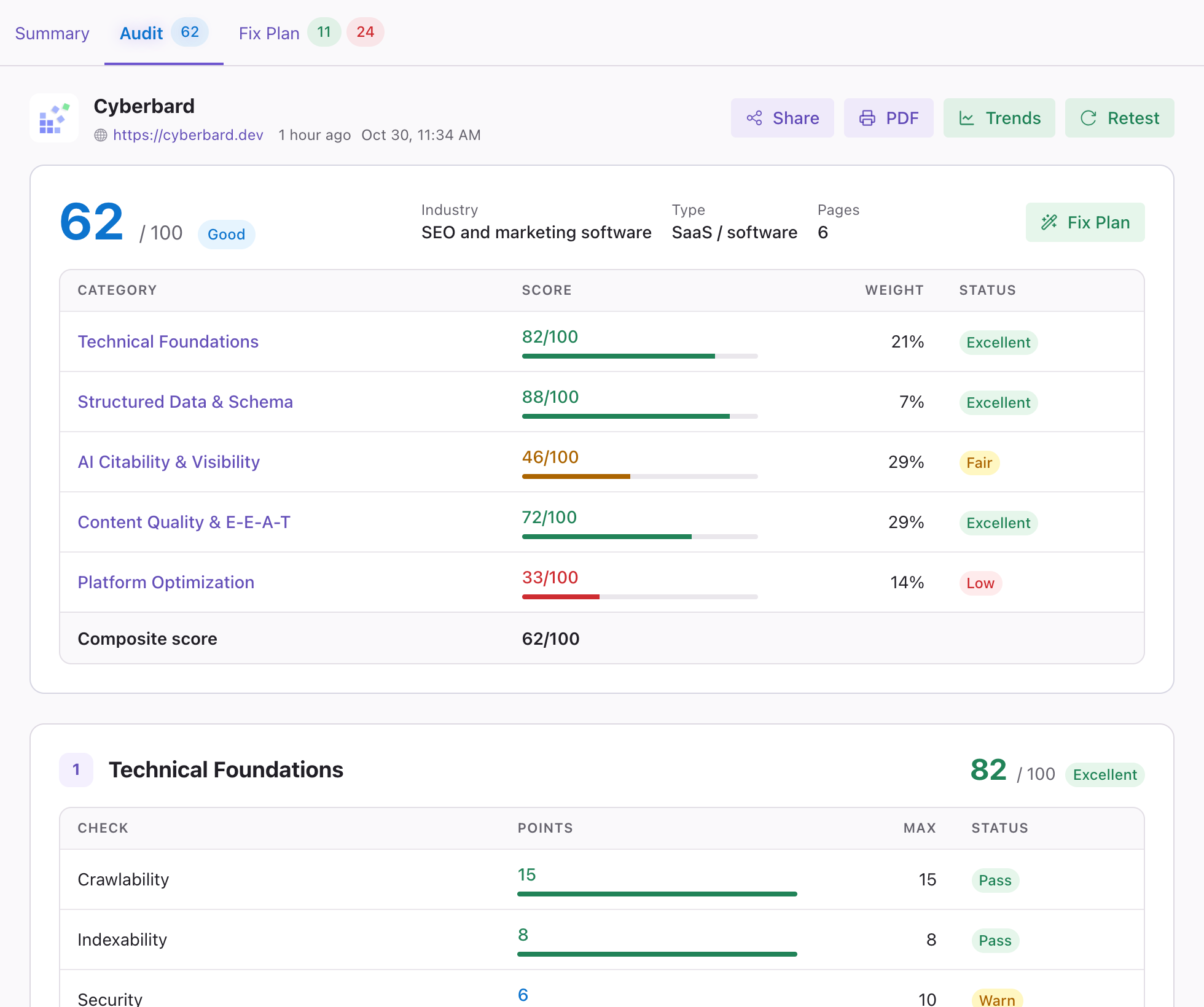The image size is (1204, 1007).
Task: Click the section number 1 badge
Action: click(x=76, y=769)
